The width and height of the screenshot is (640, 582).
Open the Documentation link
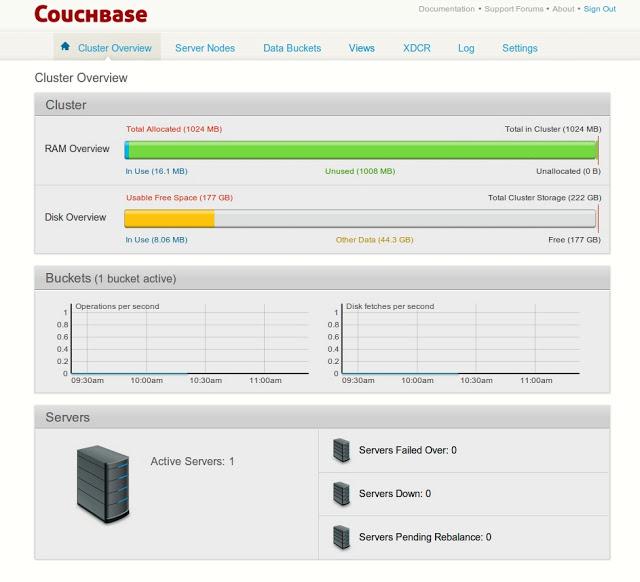[x=447, y=9]
